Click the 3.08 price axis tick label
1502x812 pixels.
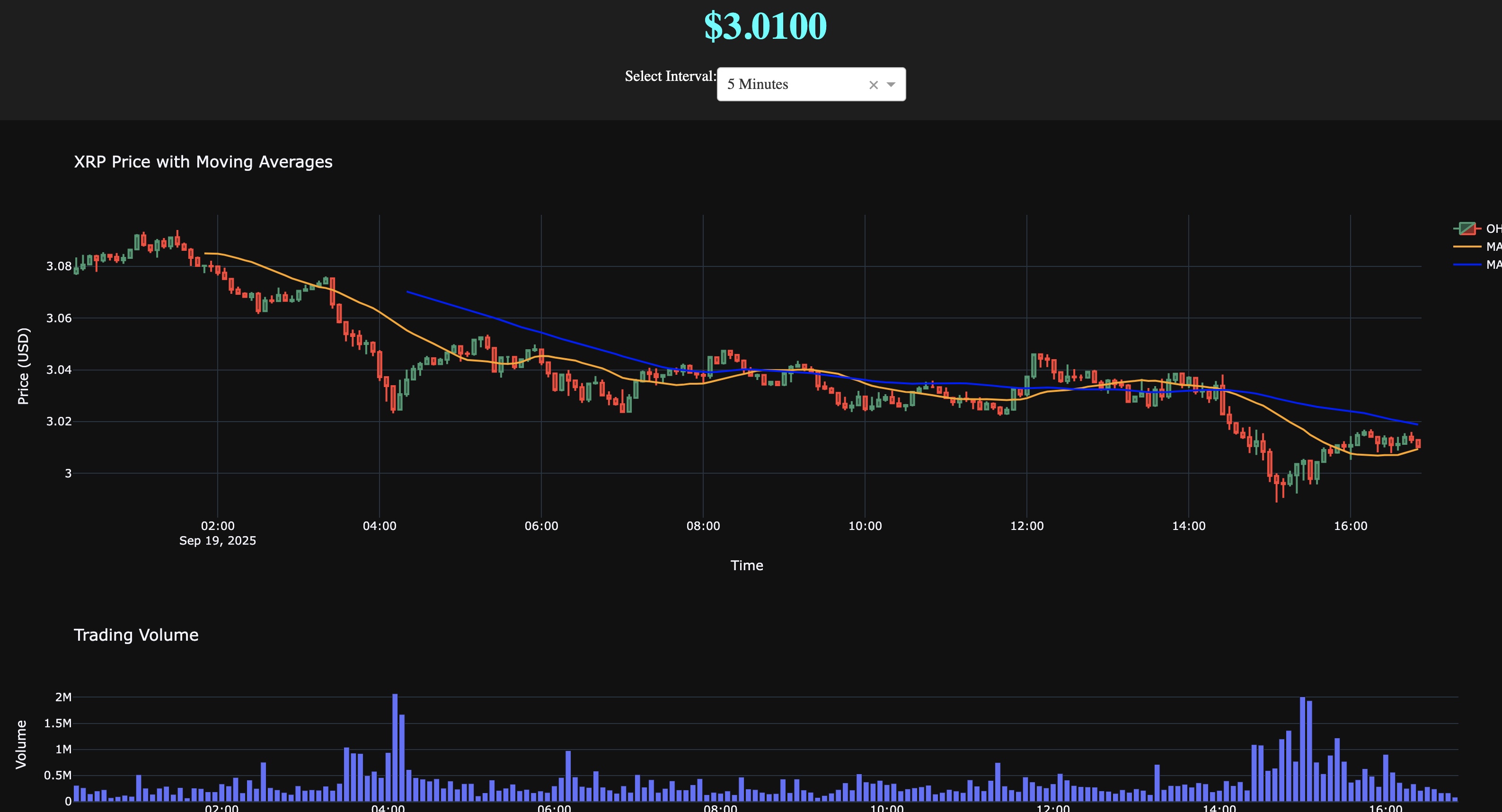tap(58, 266)
